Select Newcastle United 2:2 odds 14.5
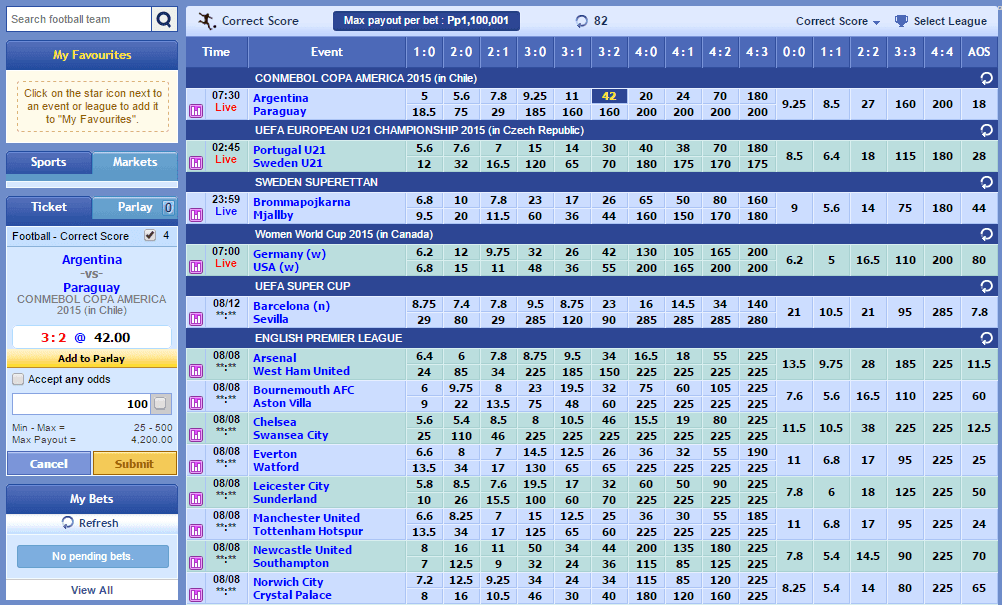The height and width of the screenshot is (605, 1002). coord(868,556)
